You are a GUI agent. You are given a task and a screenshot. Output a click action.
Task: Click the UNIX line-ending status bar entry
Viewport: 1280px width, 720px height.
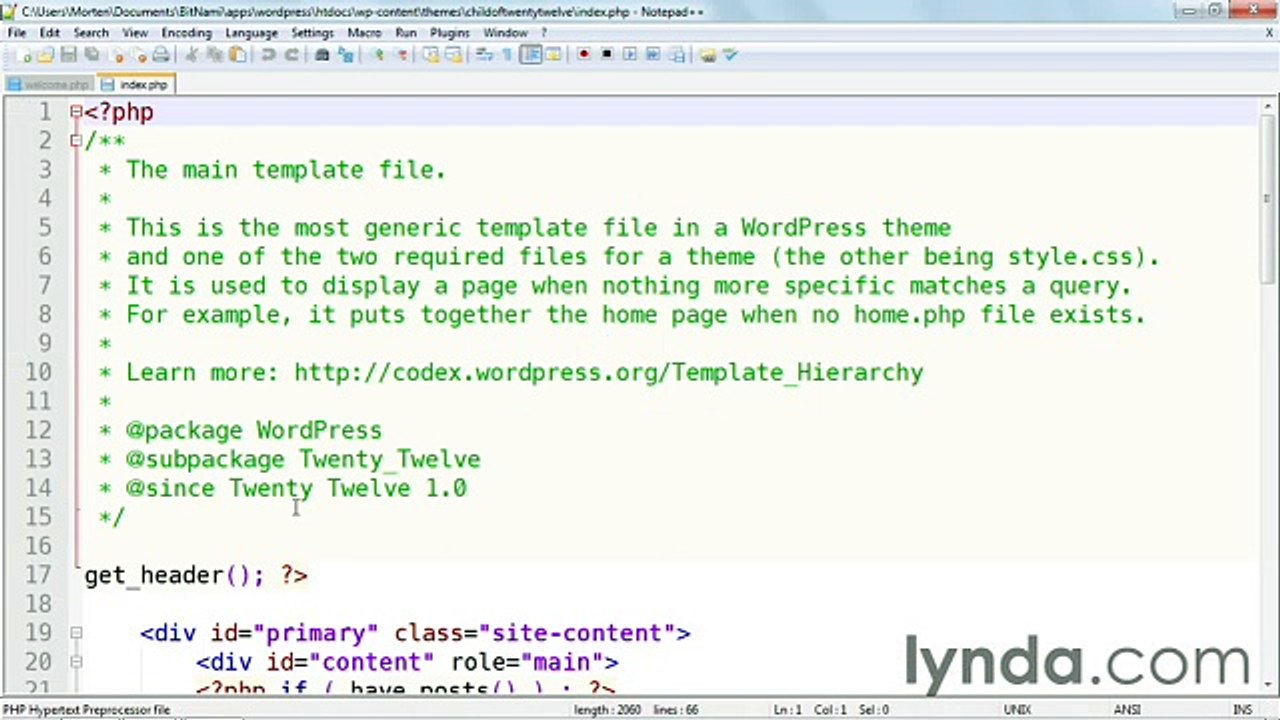point(1018,710)
